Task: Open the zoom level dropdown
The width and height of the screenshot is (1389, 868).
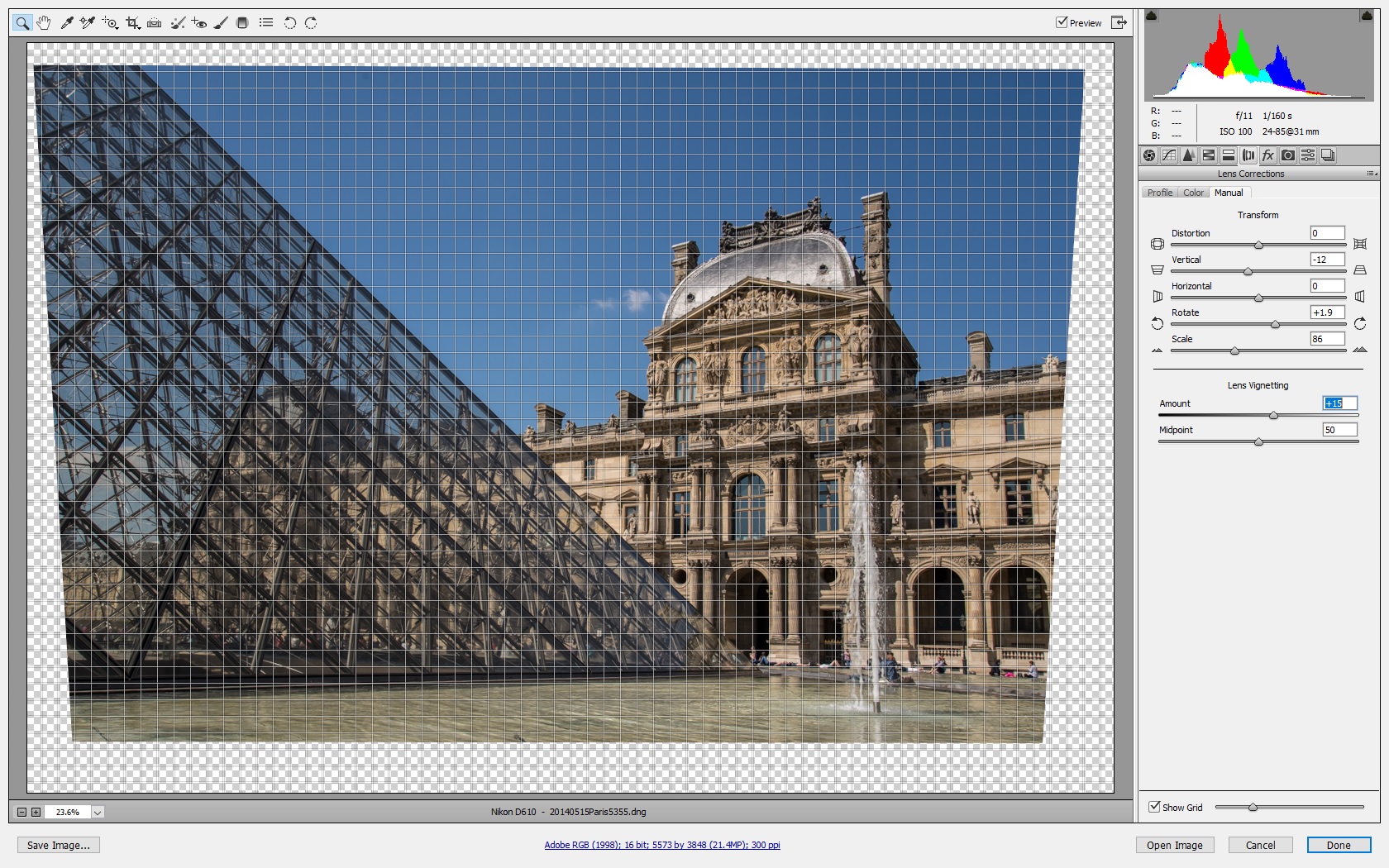Action: (98, 813)
